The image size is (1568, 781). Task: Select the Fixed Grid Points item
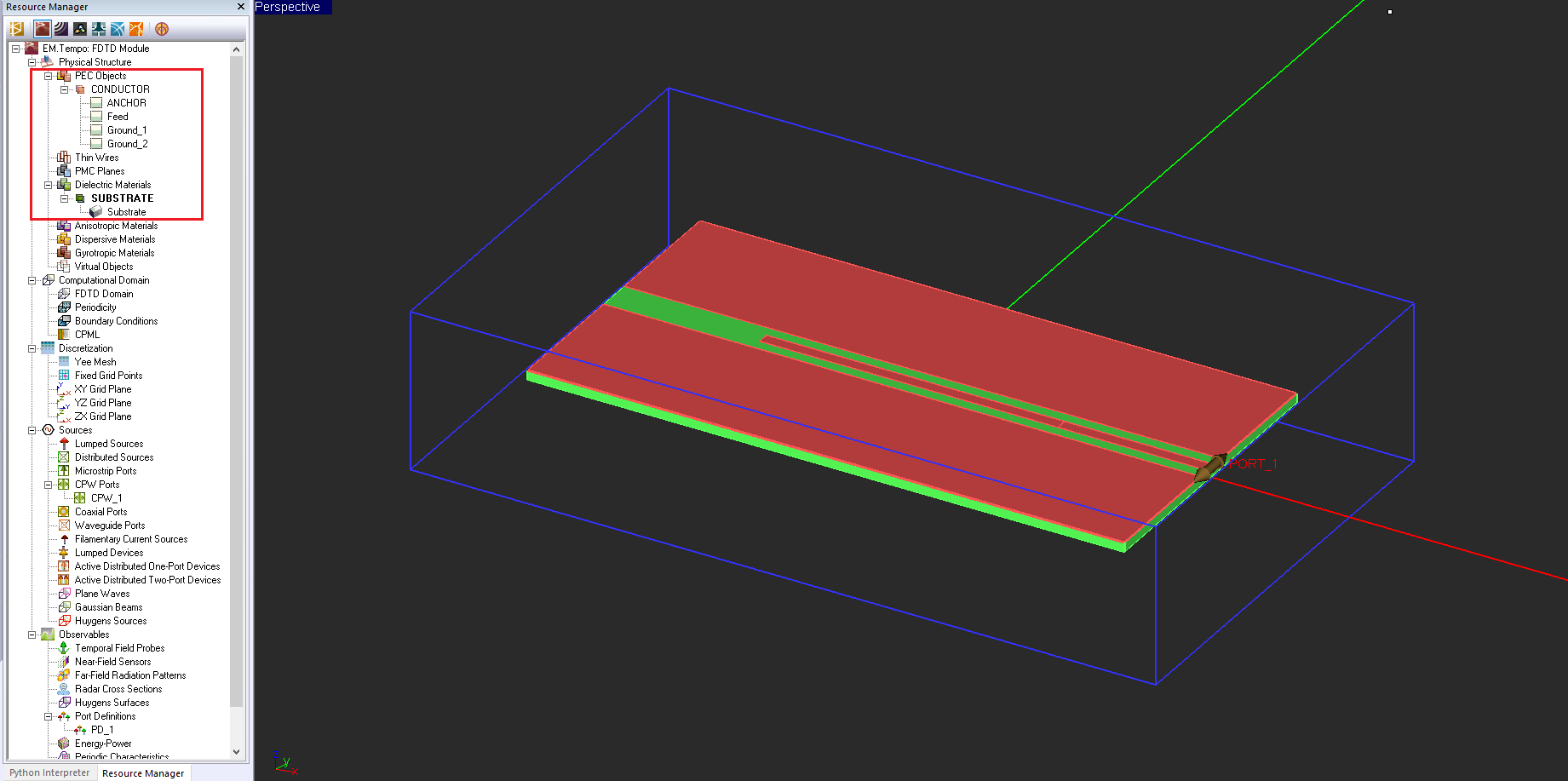108,376
